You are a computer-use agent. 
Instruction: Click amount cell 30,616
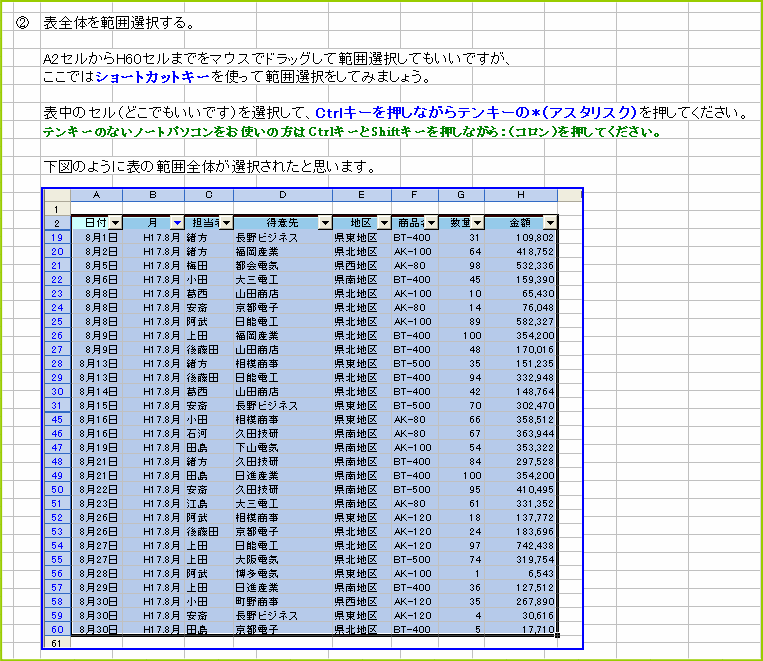pos(521,616)
